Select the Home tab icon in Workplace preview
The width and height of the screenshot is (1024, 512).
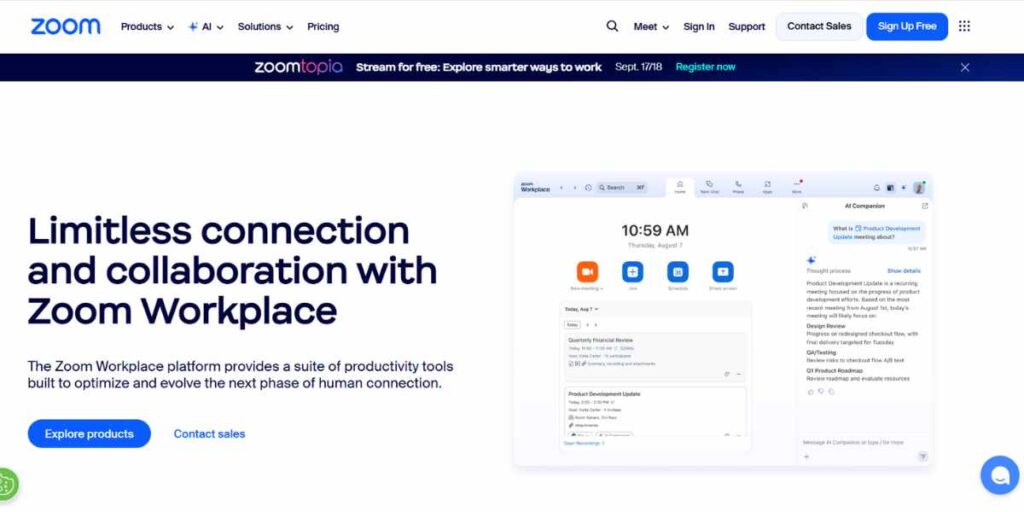(680, 187)
